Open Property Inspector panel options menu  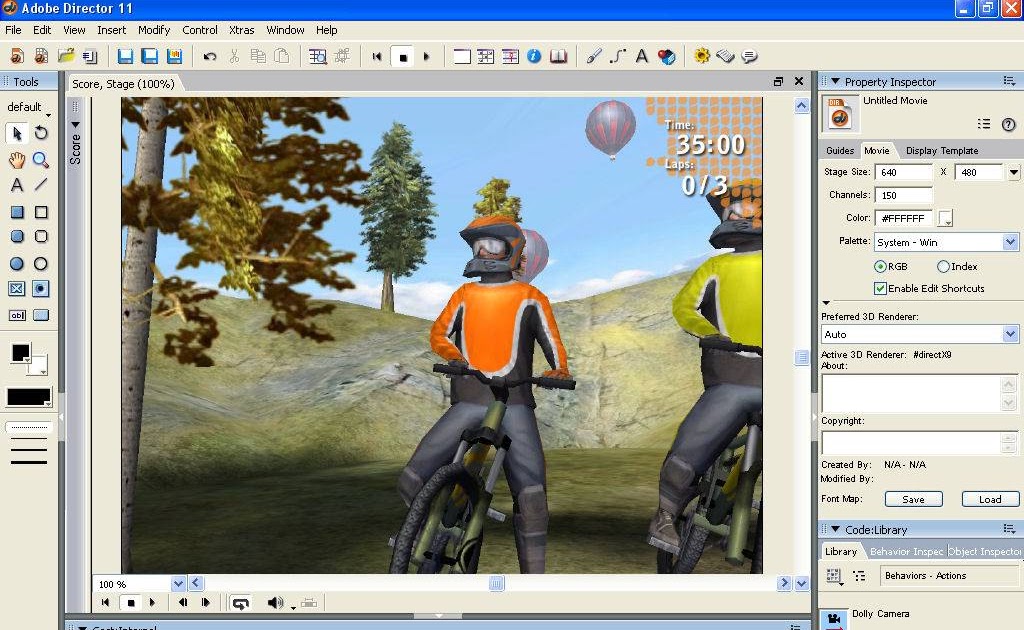point(1010,81)
